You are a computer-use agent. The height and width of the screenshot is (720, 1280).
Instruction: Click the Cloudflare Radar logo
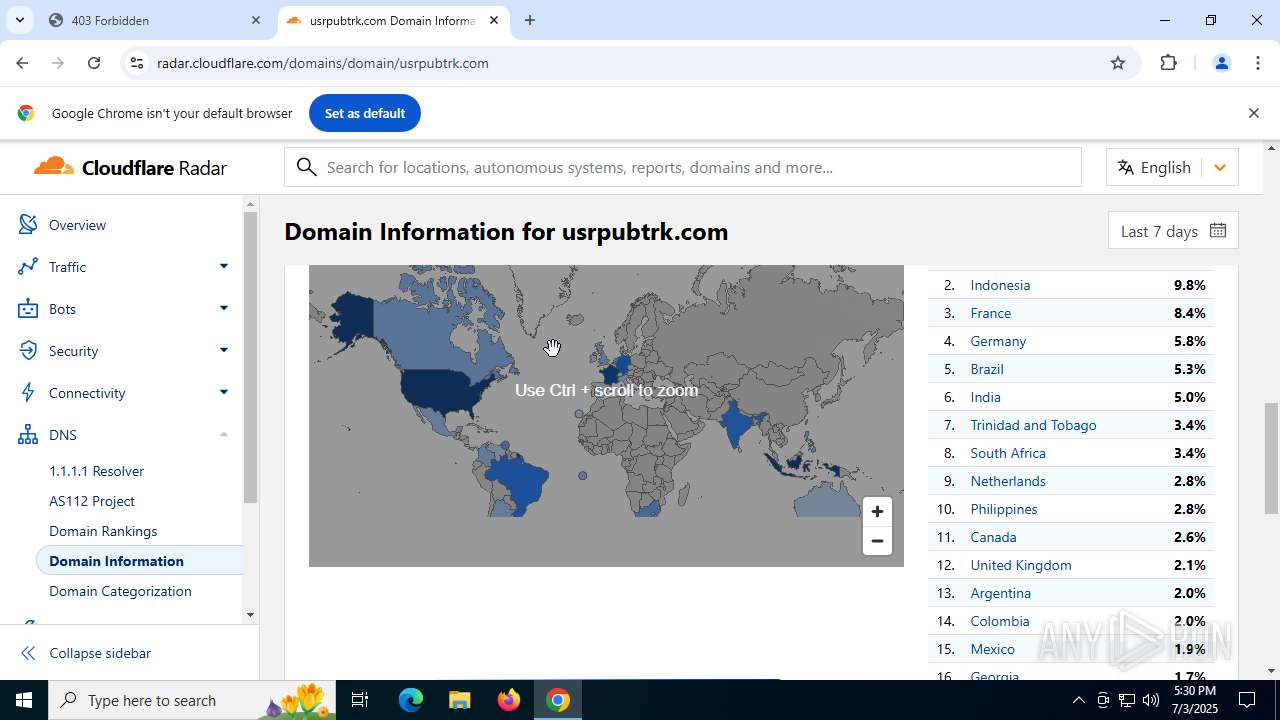click(x=130, y=167)
